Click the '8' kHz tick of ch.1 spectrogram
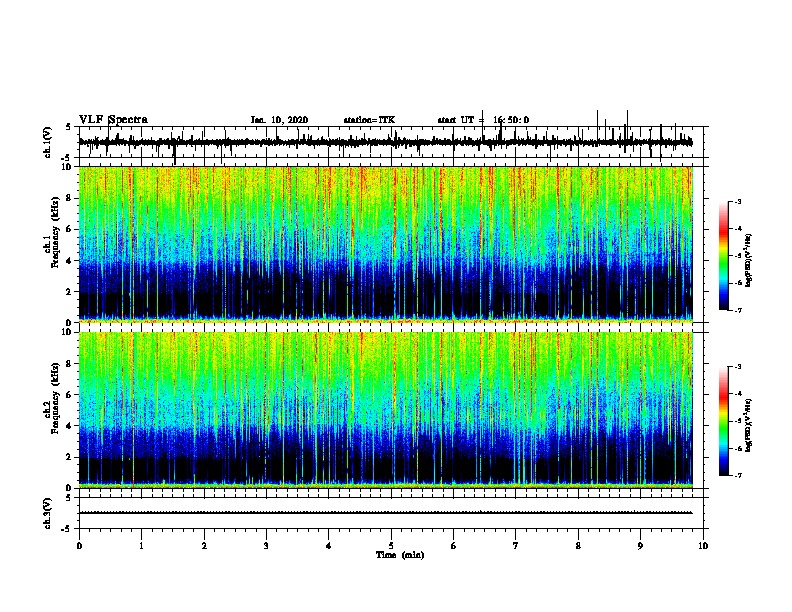The width and height of the screenshot is (792, 612). point(69,198)
